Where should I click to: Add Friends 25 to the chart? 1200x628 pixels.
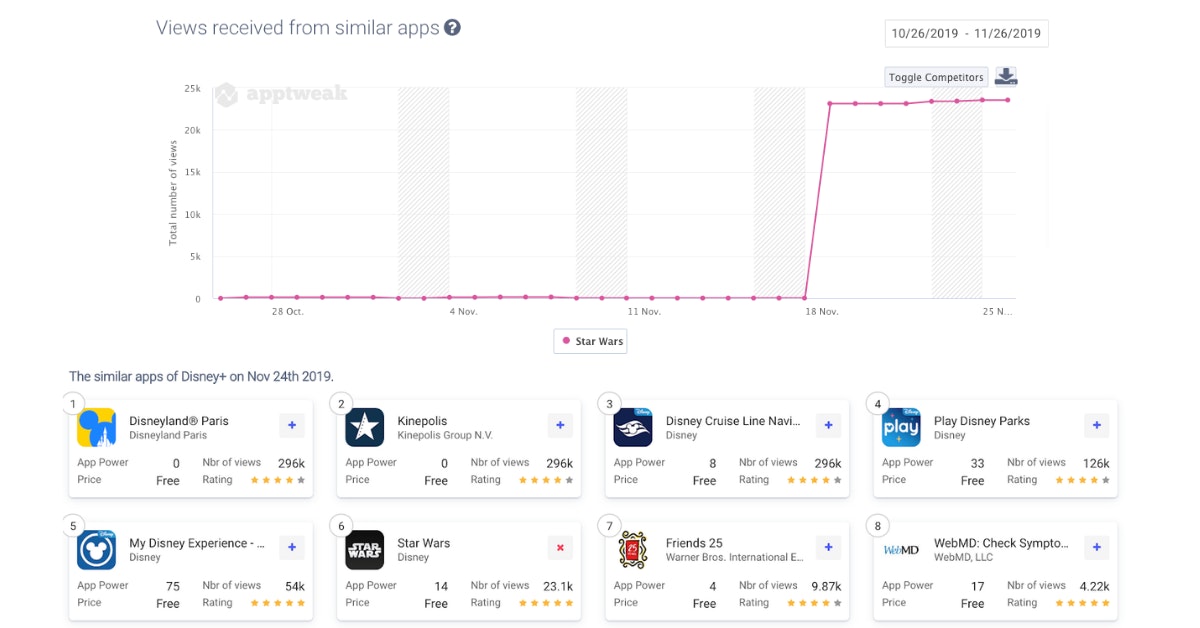pos(828,548)
